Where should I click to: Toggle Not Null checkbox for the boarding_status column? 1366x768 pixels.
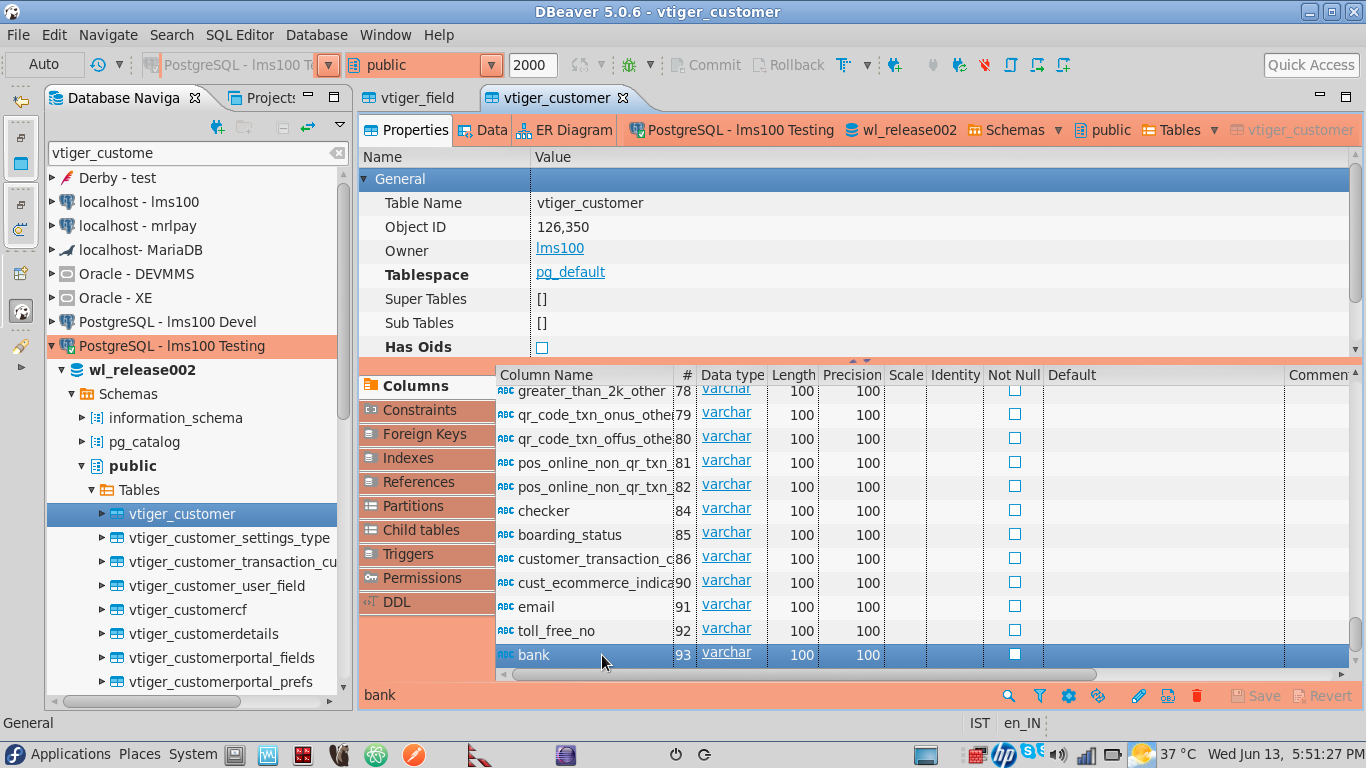point(1014,534)
